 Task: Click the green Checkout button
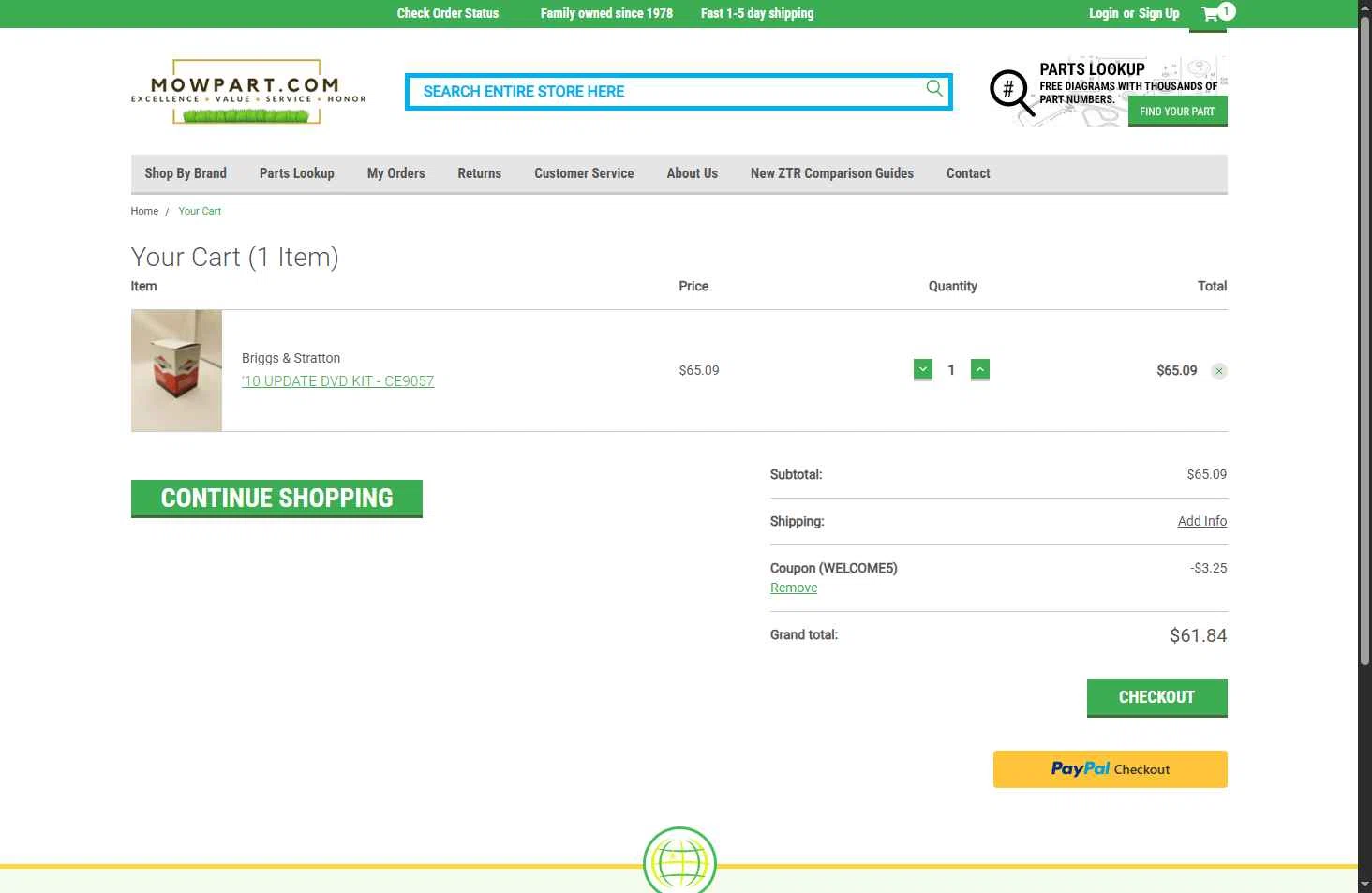coord(1157,697)
